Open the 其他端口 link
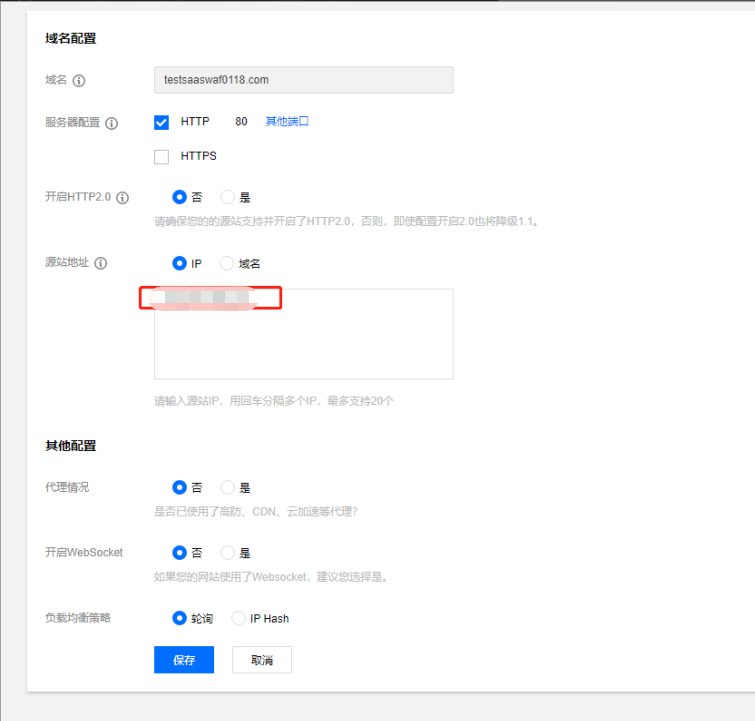This screenshot has width=755, height=721. 287,121
